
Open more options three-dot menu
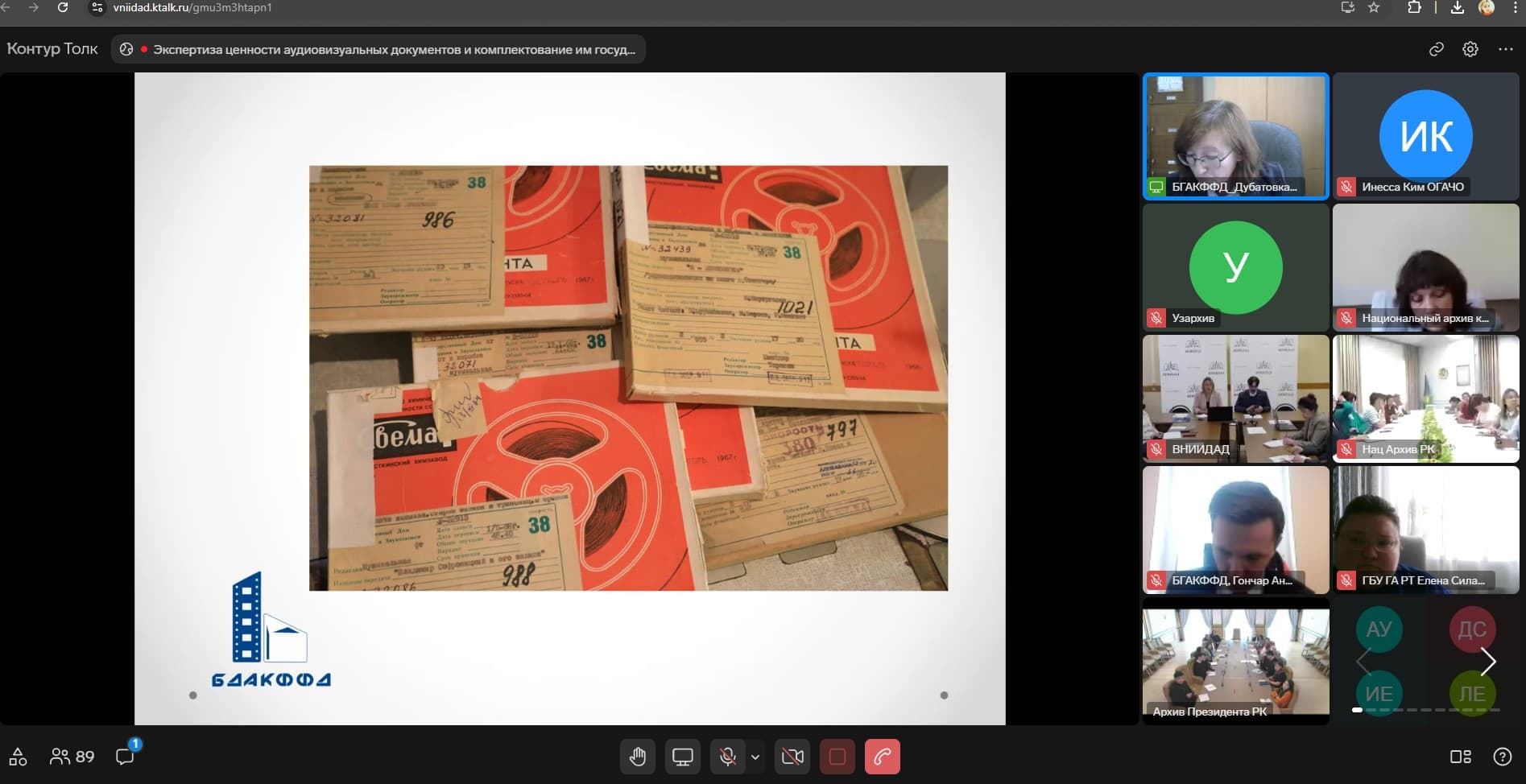click(1505, 49)
